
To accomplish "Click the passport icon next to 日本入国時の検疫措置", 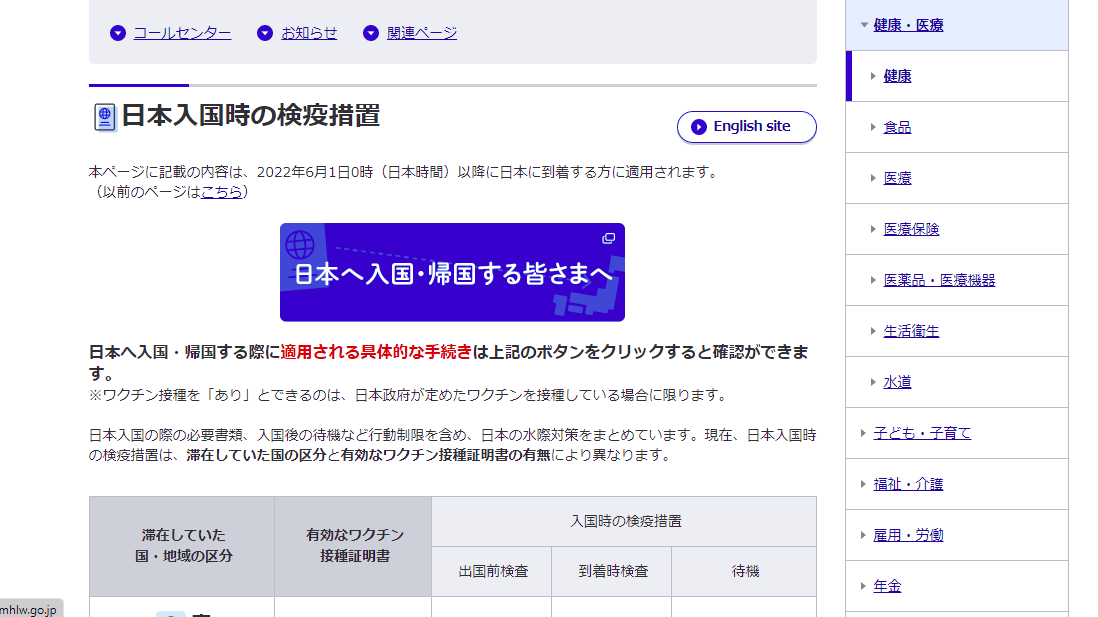I will click(x=104, y=117).
